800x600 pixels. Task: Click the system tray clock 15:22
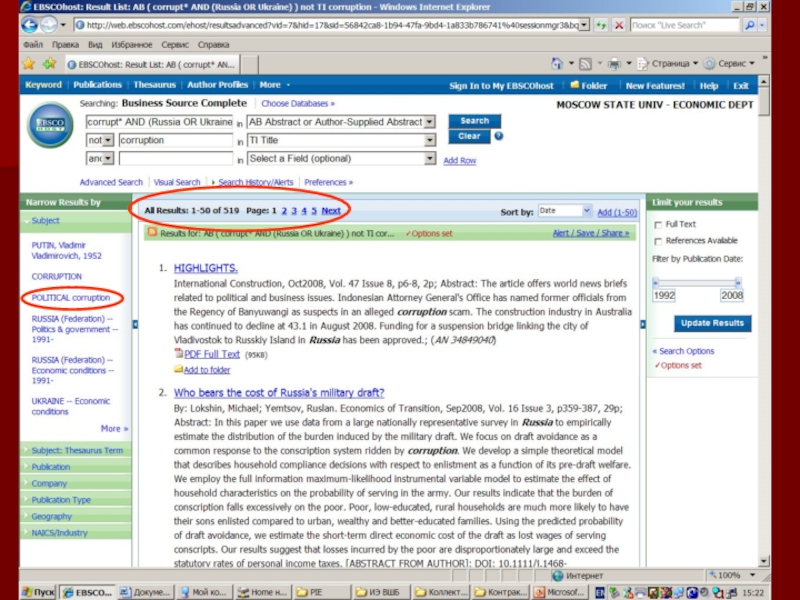[x=753, y=592]
